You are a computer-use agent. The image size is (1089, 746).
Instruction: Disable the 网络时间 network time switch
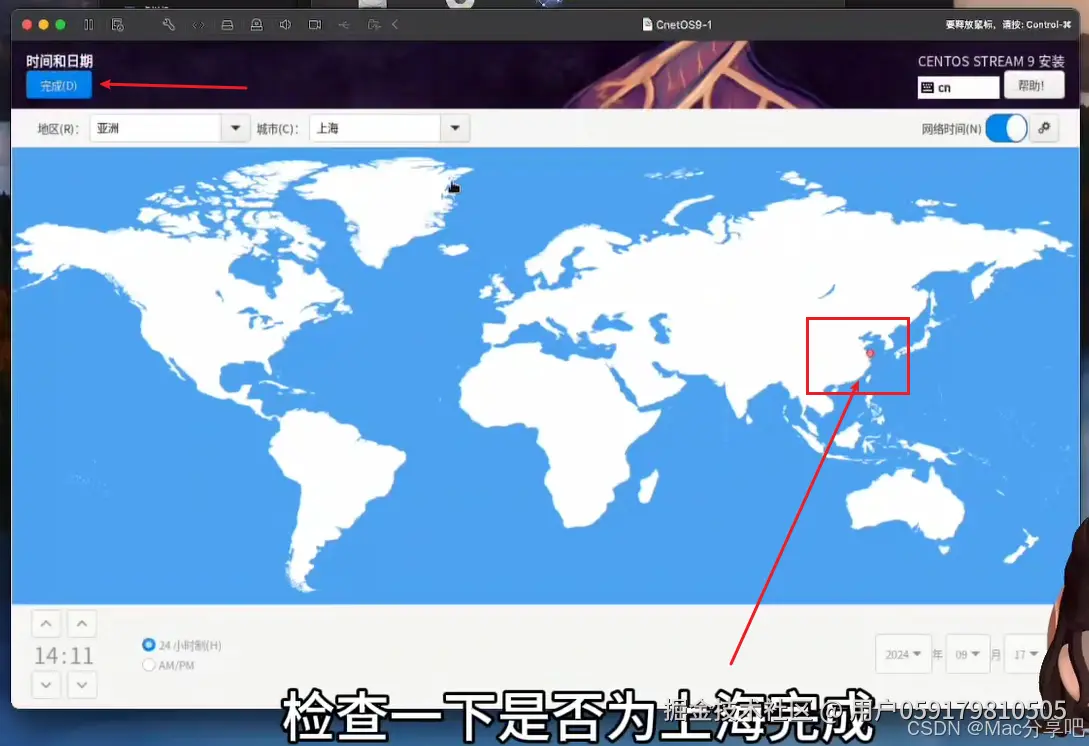click(1005, 128)
